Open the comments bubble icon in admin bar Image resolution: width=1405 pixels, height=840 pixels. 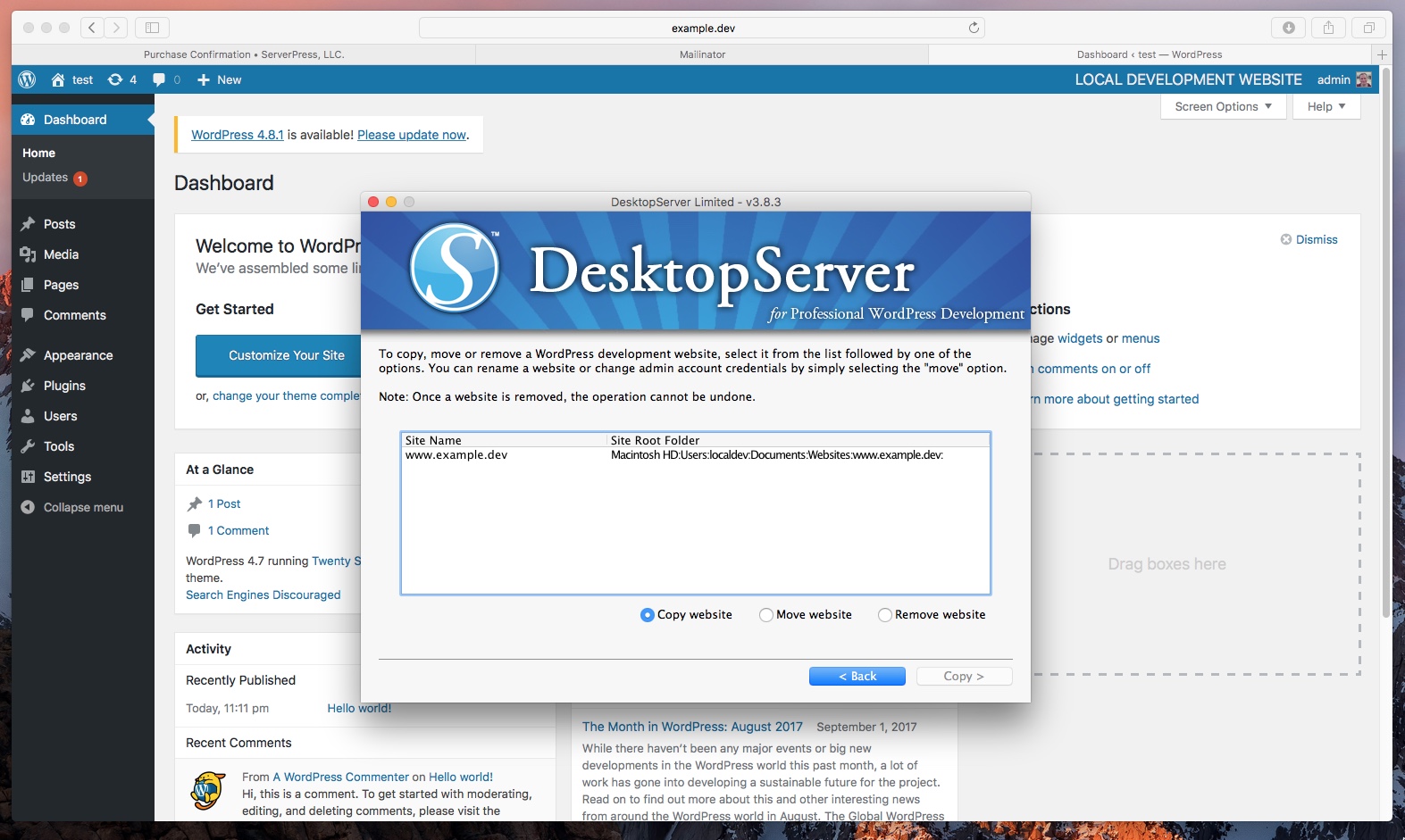click(159, 79)
